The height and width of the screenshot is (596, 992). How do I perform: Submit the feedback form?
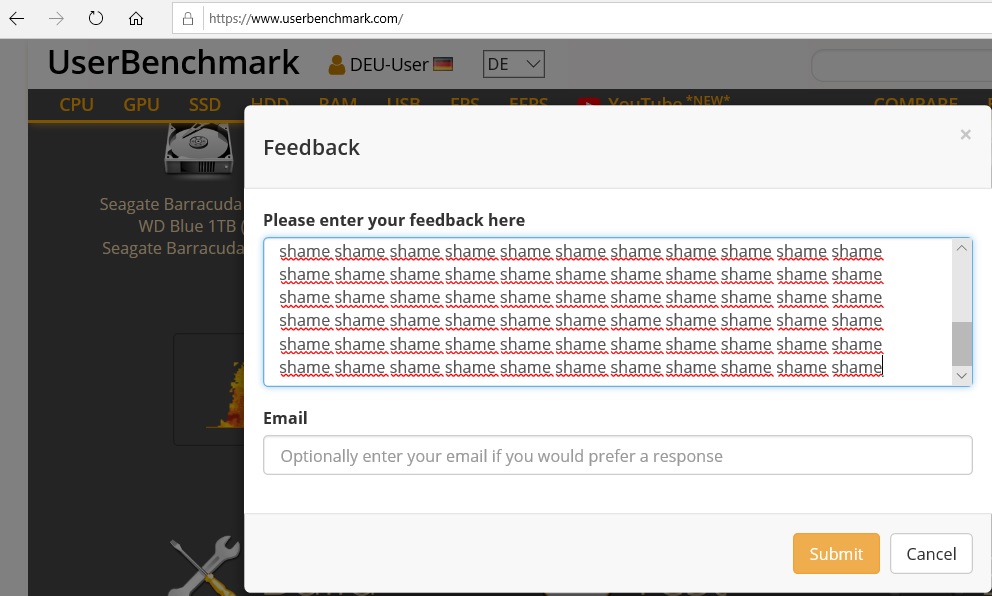836,553
